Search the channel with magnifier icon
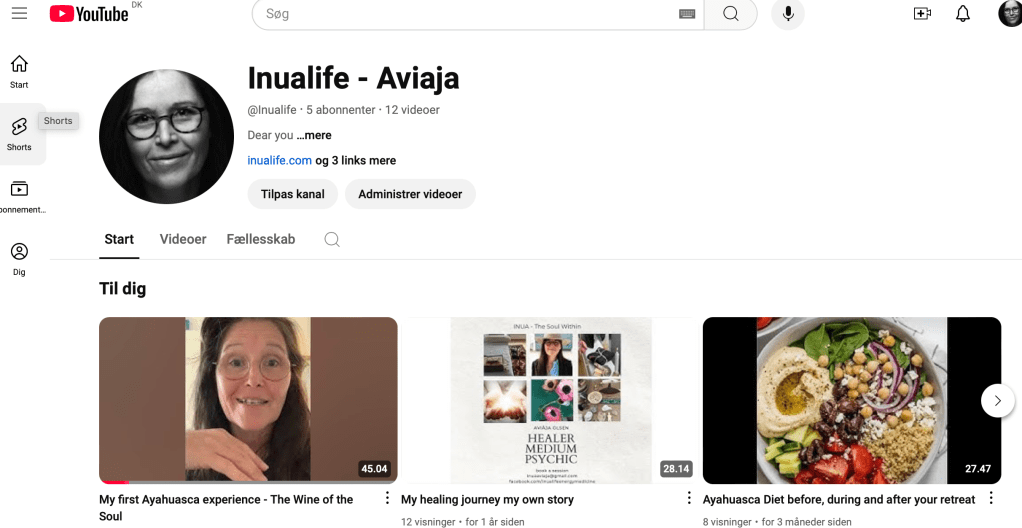This screenshot has width=1022, height=528. pos(332,240)
